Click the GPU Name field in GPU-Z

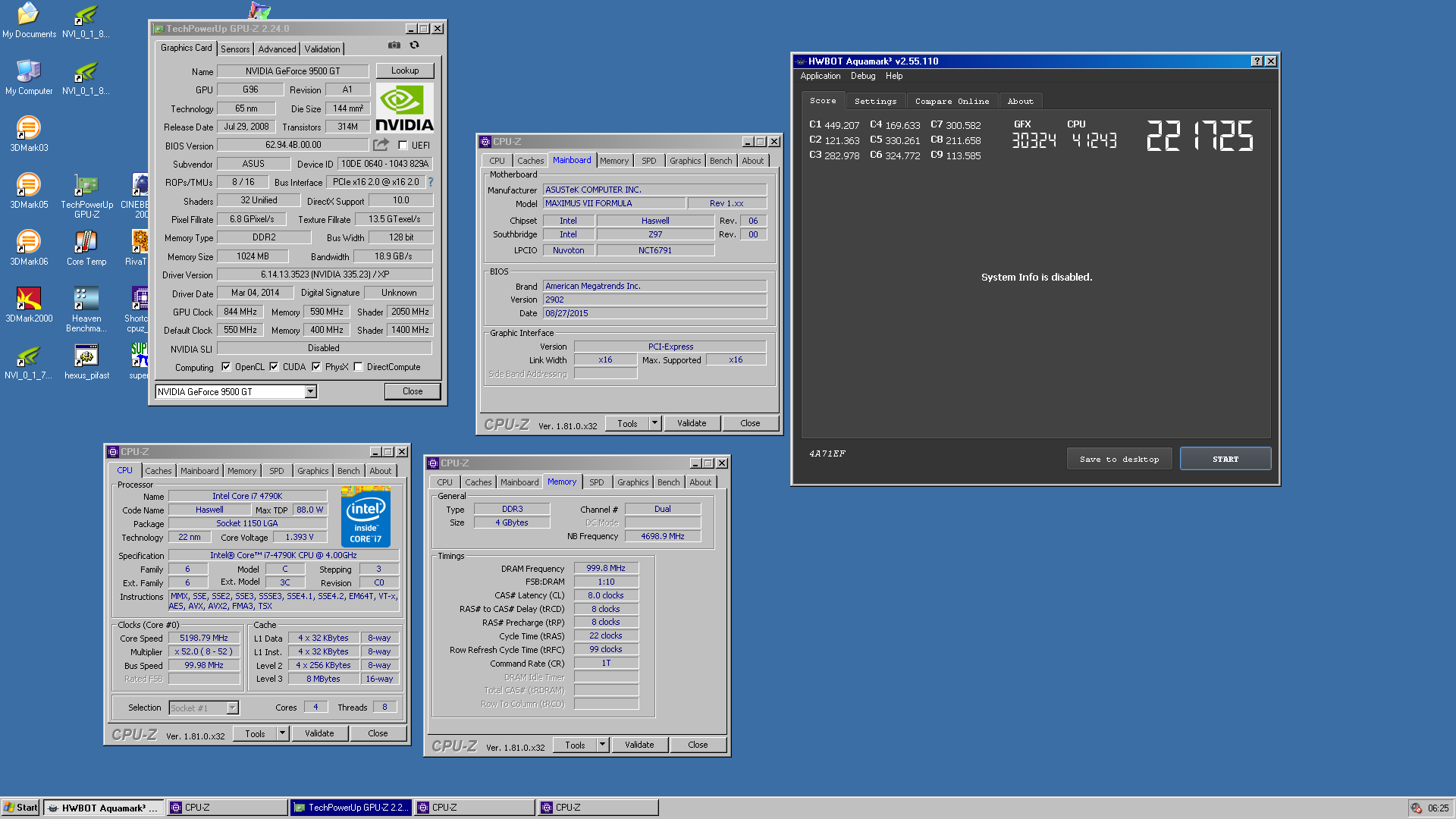click(x=293, y=71)
